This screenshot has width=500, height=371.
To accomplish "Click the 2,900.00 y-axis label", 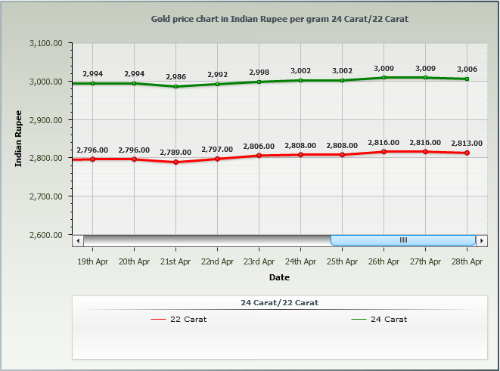I will pyautogui.click(x=46, y=120).
